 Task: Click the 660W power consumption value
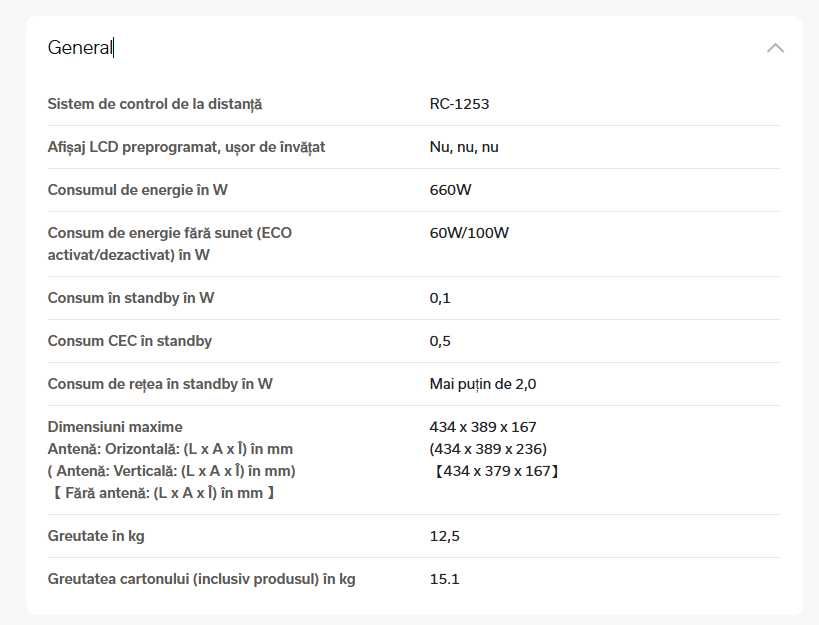coord(450,190)
